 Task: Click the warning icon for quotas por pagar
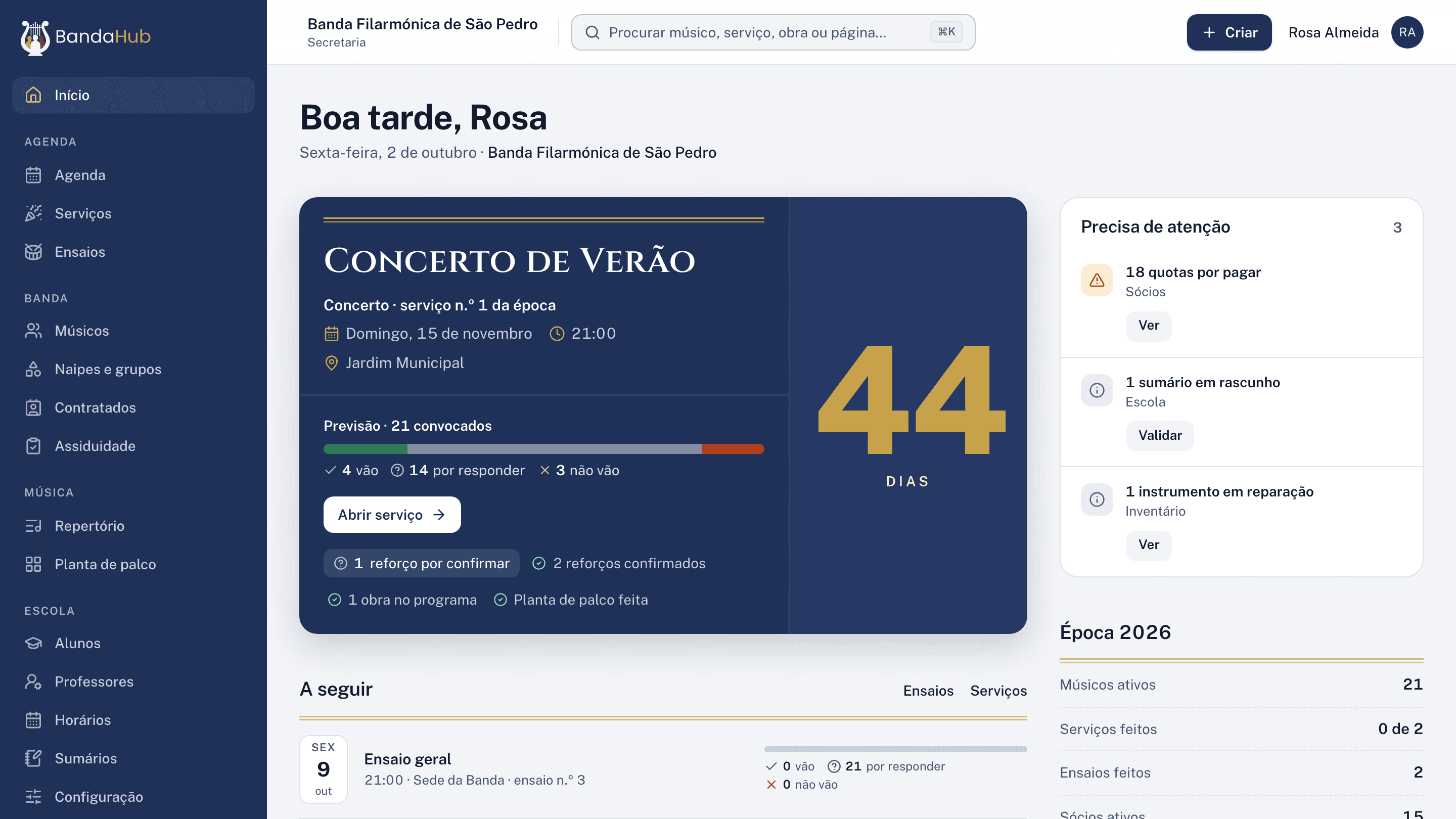coord(1097,281)
